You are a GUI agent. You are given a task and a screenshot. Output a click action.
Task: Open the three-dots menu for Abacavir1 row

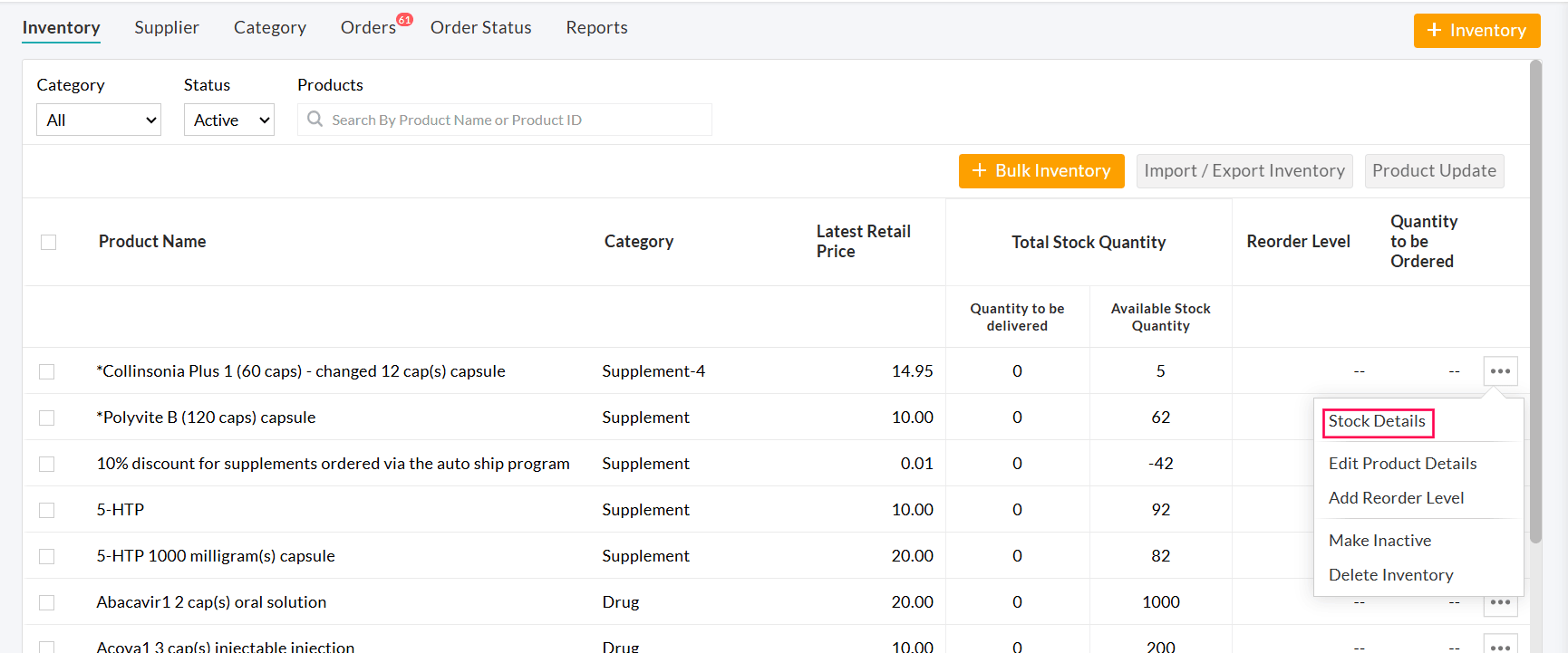[x=1500, y=605]
